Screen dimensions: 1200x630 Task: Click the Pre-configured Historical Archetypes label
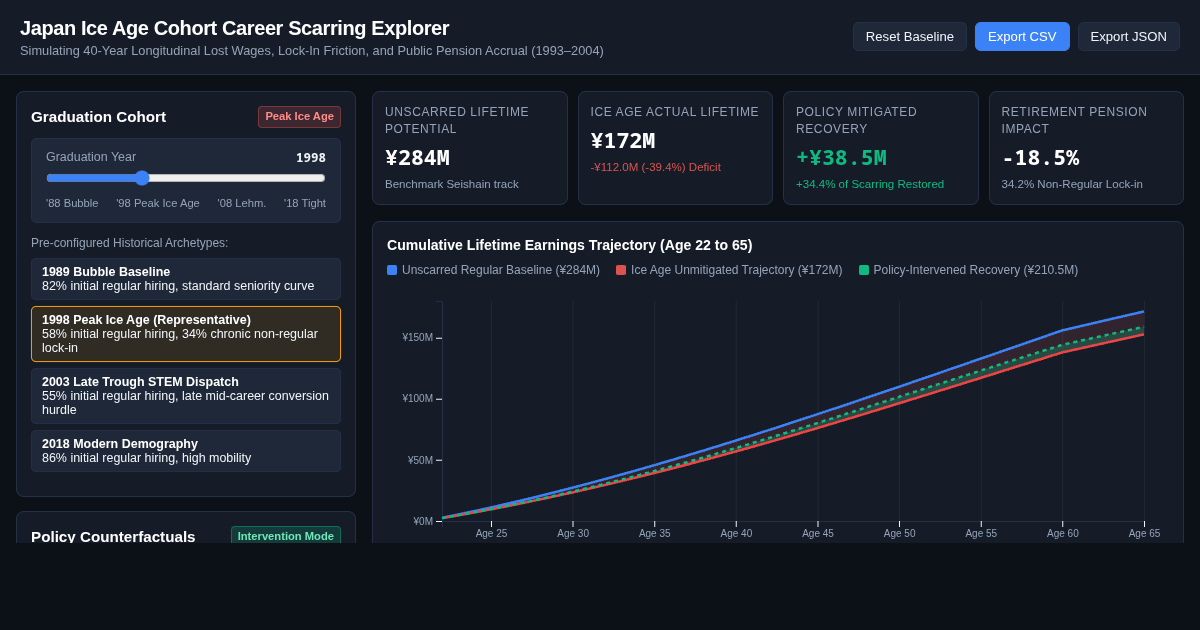(x=130, y=243)
